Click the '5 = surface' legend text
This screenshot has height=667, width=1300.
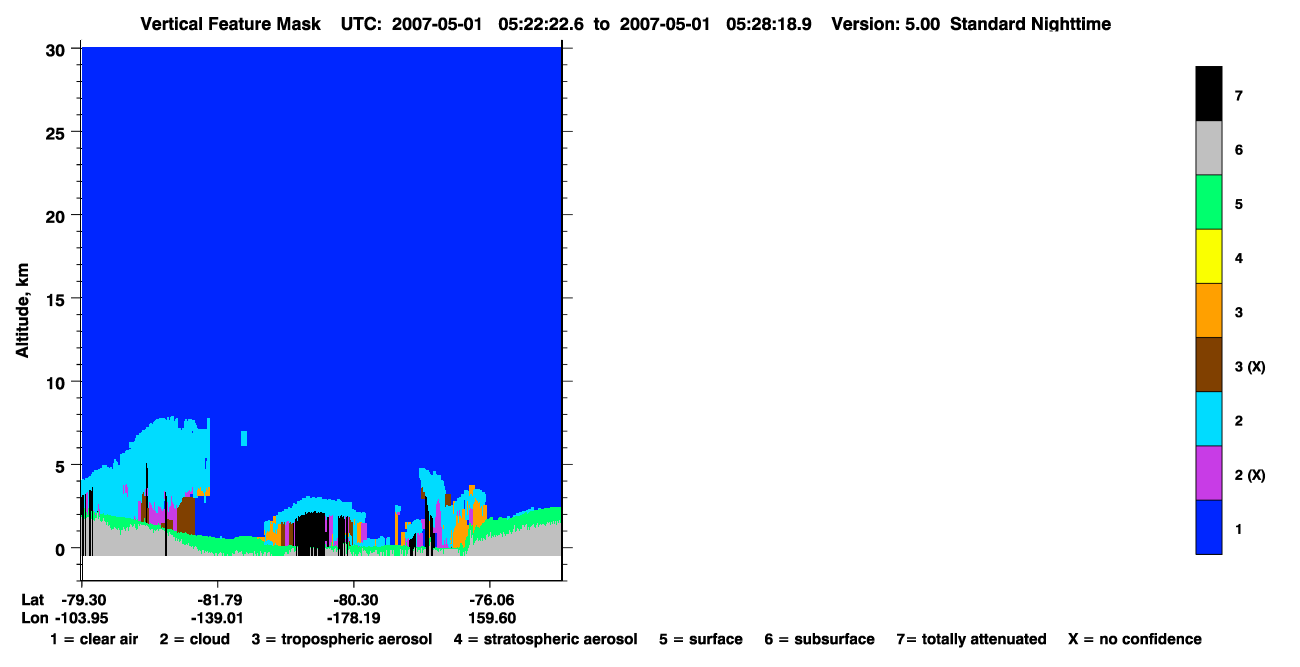click(x=700, y=639)
